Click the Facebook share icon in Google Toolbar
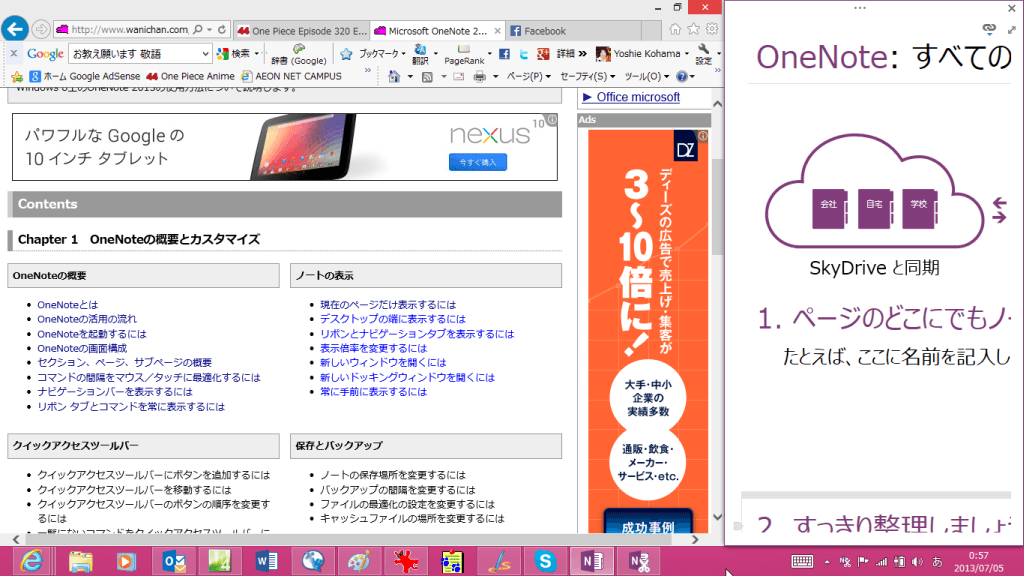This screenshot has height=576, width=1024. click(504, 54)
